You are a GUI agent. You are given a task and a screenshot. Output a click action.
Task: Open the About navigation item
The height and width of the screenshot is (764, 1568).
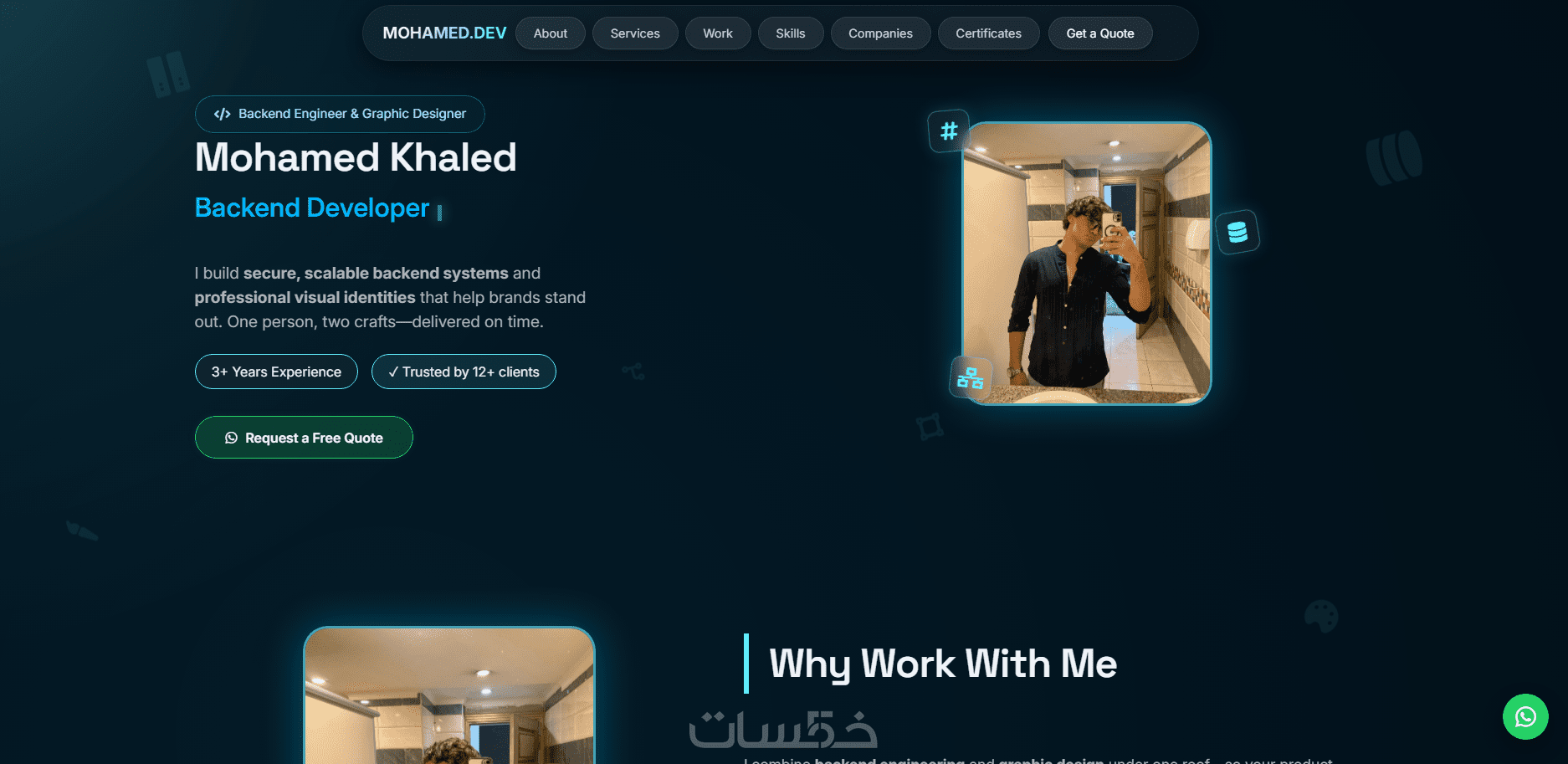tap(551, 33)
